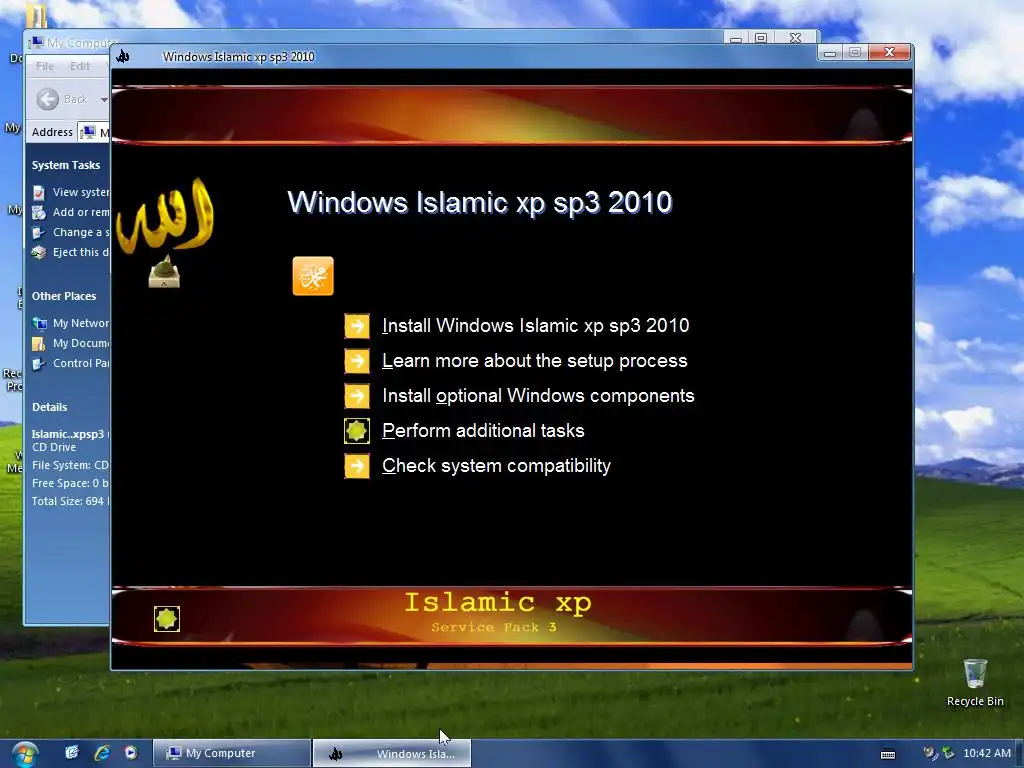Click the Eject this disk icon
This screenshot has width=1024, height=768.
[x=39, y=253]
